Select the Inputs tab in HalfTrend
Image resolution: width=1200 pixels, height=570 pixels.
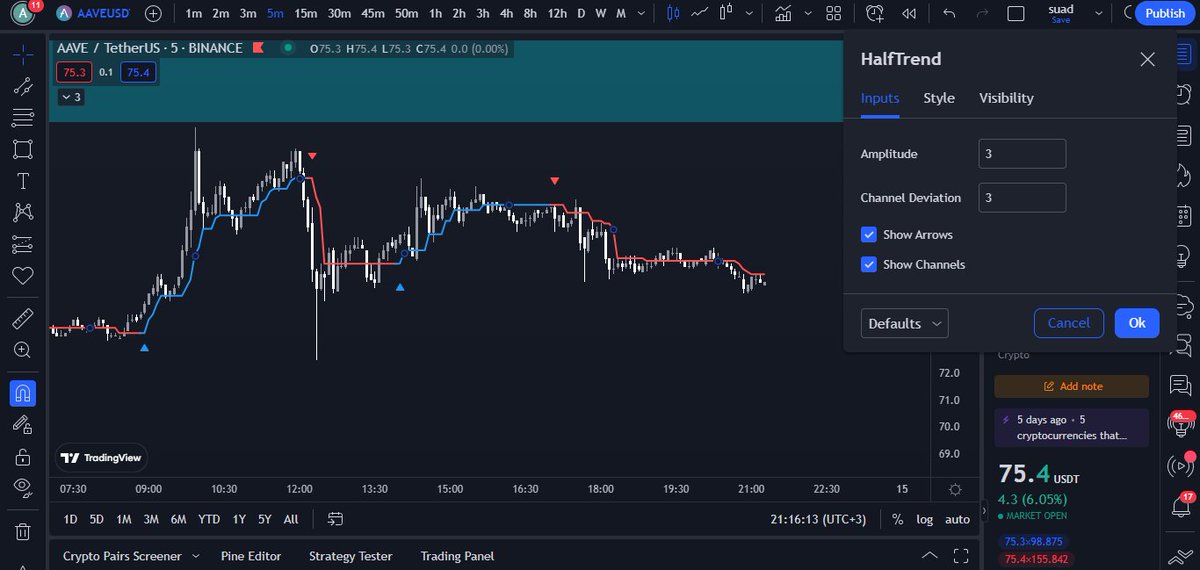pos(880,98)
